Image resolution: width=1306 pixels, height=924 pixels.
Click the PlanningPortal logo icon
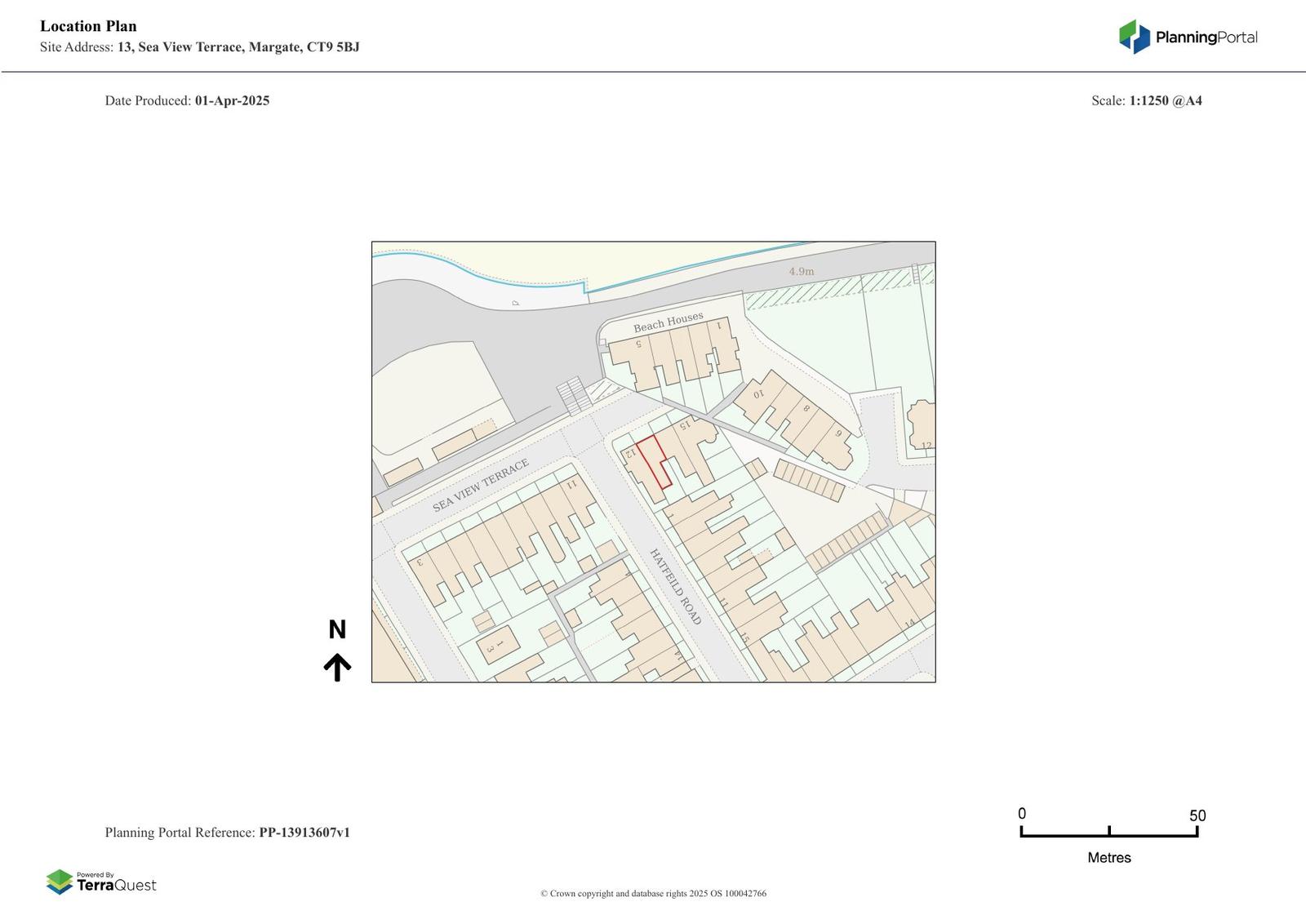point(1134,37)
